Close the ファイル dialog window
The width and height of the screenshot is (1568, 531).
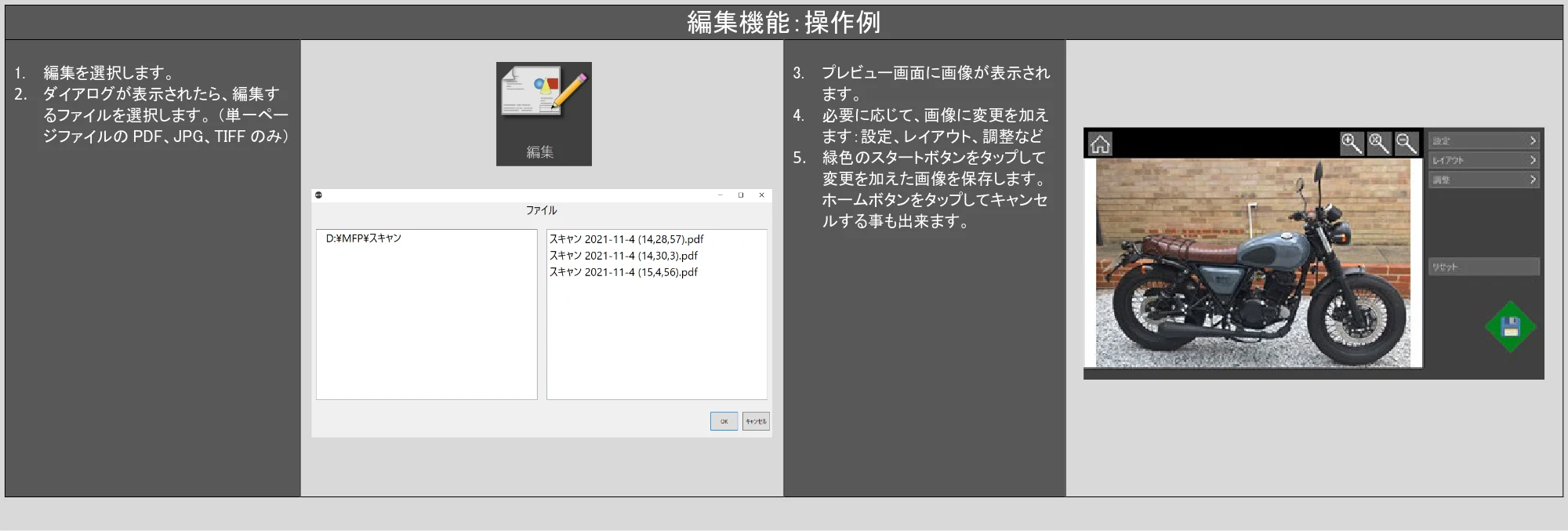tap(761, 195)
